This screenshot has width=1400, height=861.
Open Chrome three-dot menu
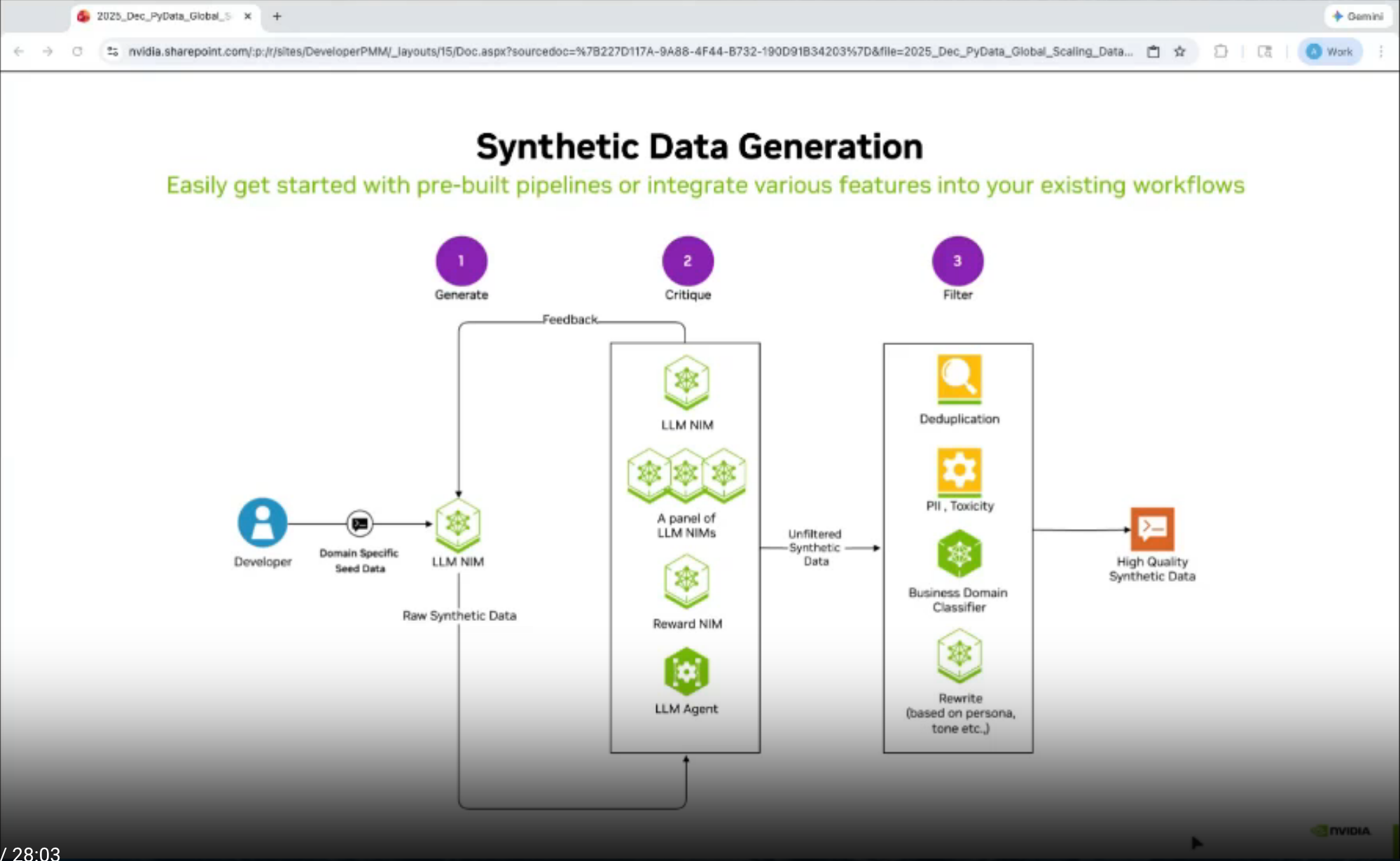pyautogui.click(x=1380, y=51)
